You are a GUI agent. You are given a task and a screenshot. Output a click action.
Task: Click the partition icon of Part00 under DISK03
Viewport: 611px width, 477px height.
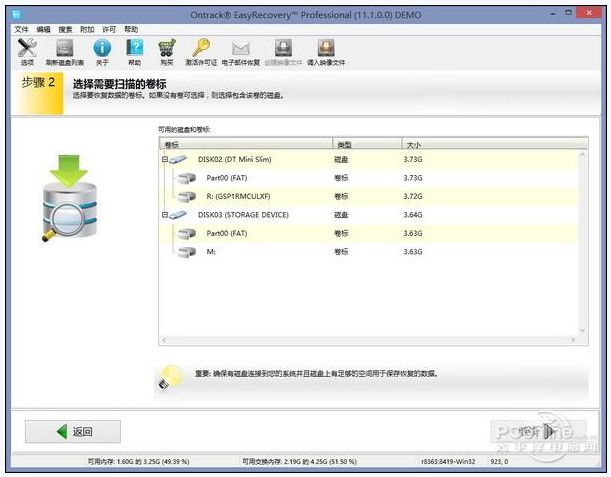(186, 233)
